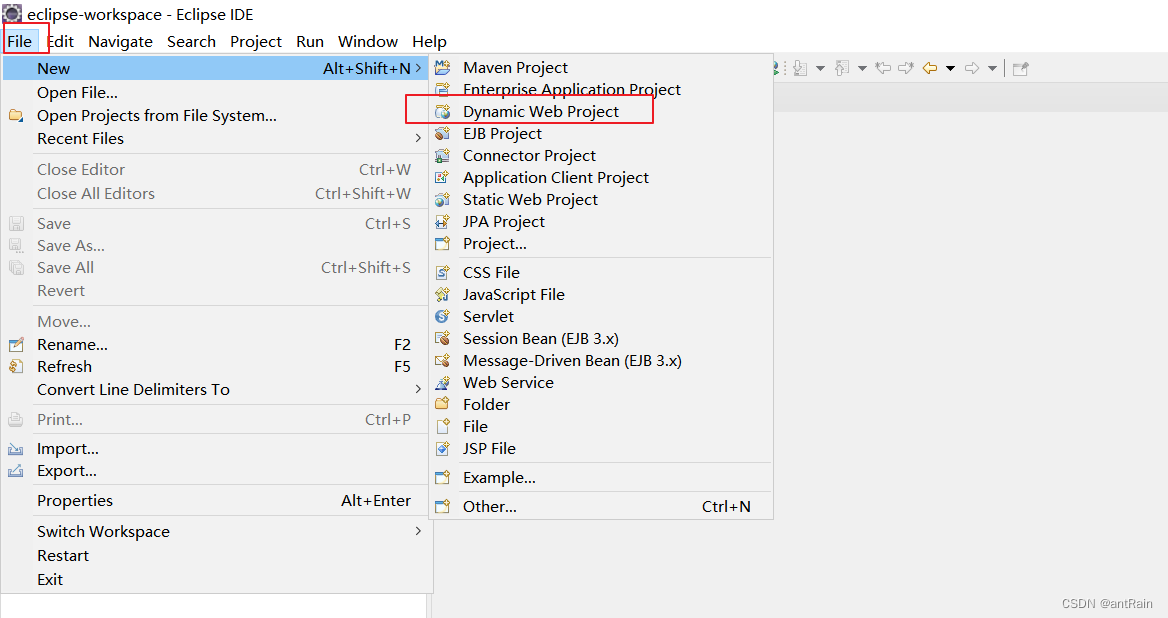1168x618 pixels.
Task: Open the Navigate menu
Action: (x=120, y=41)
